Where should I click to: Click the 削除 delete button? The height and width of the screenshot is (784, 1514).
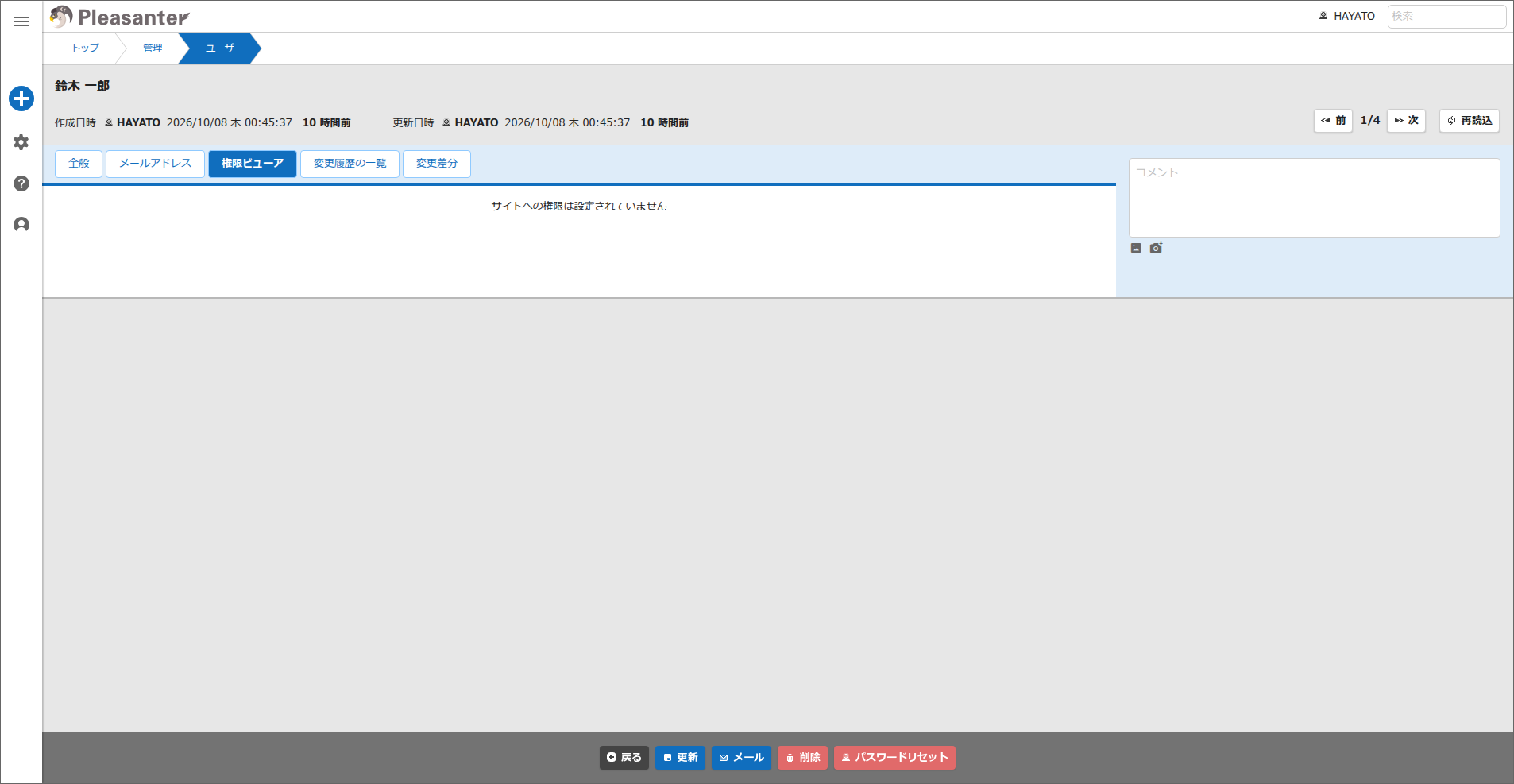pos(802,758)
